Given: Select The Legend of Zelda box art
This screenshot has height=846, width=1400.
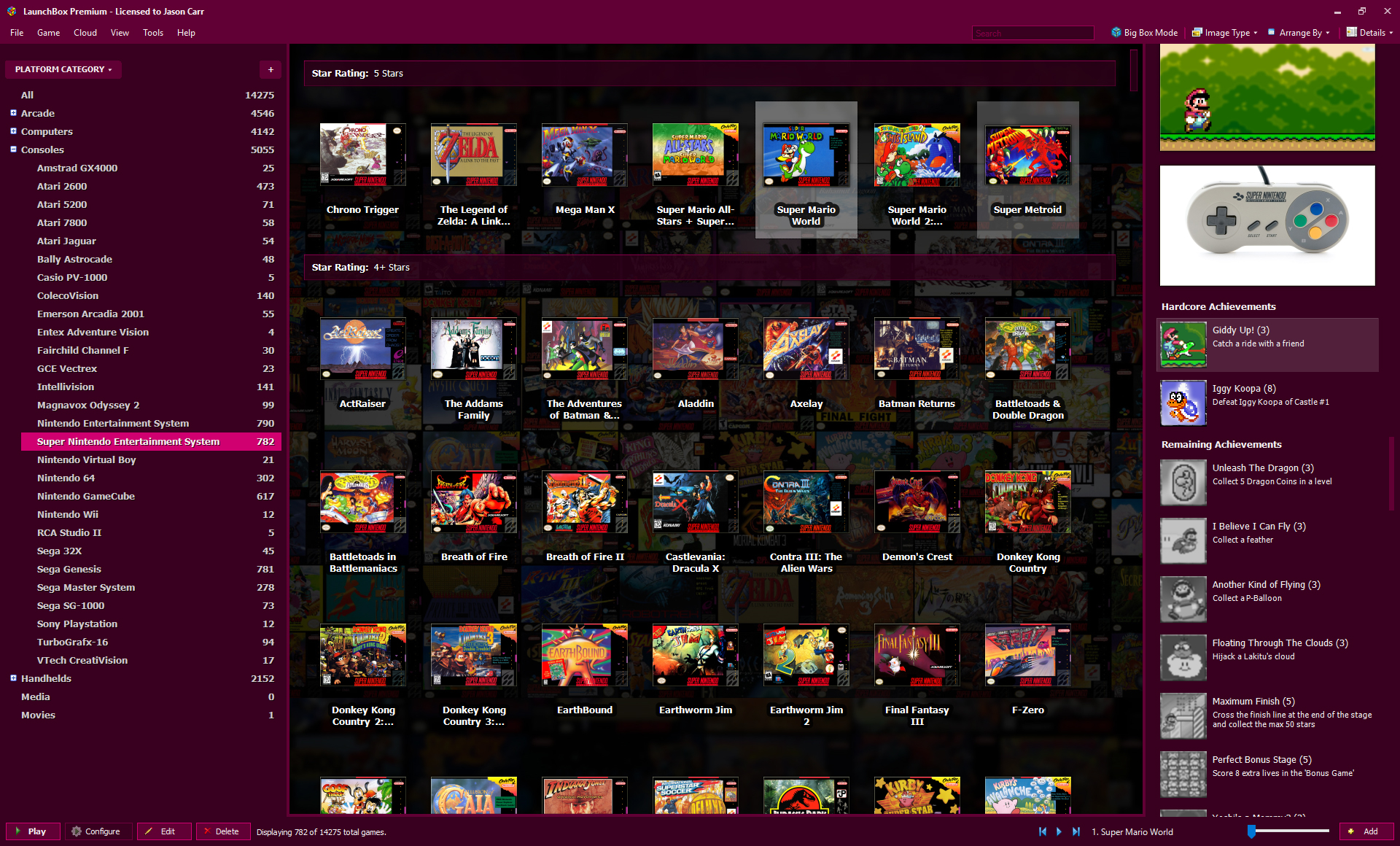Looking at the screenshot, I should tap(474, 155).
